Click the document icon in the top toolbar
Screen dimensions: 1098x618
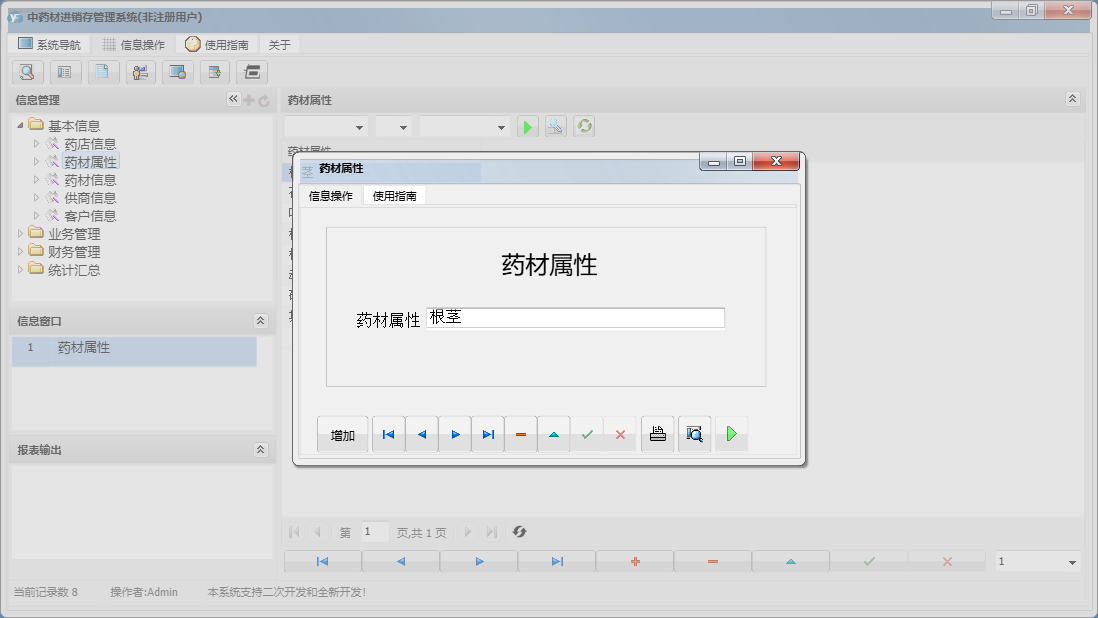(x=103, y=72)
